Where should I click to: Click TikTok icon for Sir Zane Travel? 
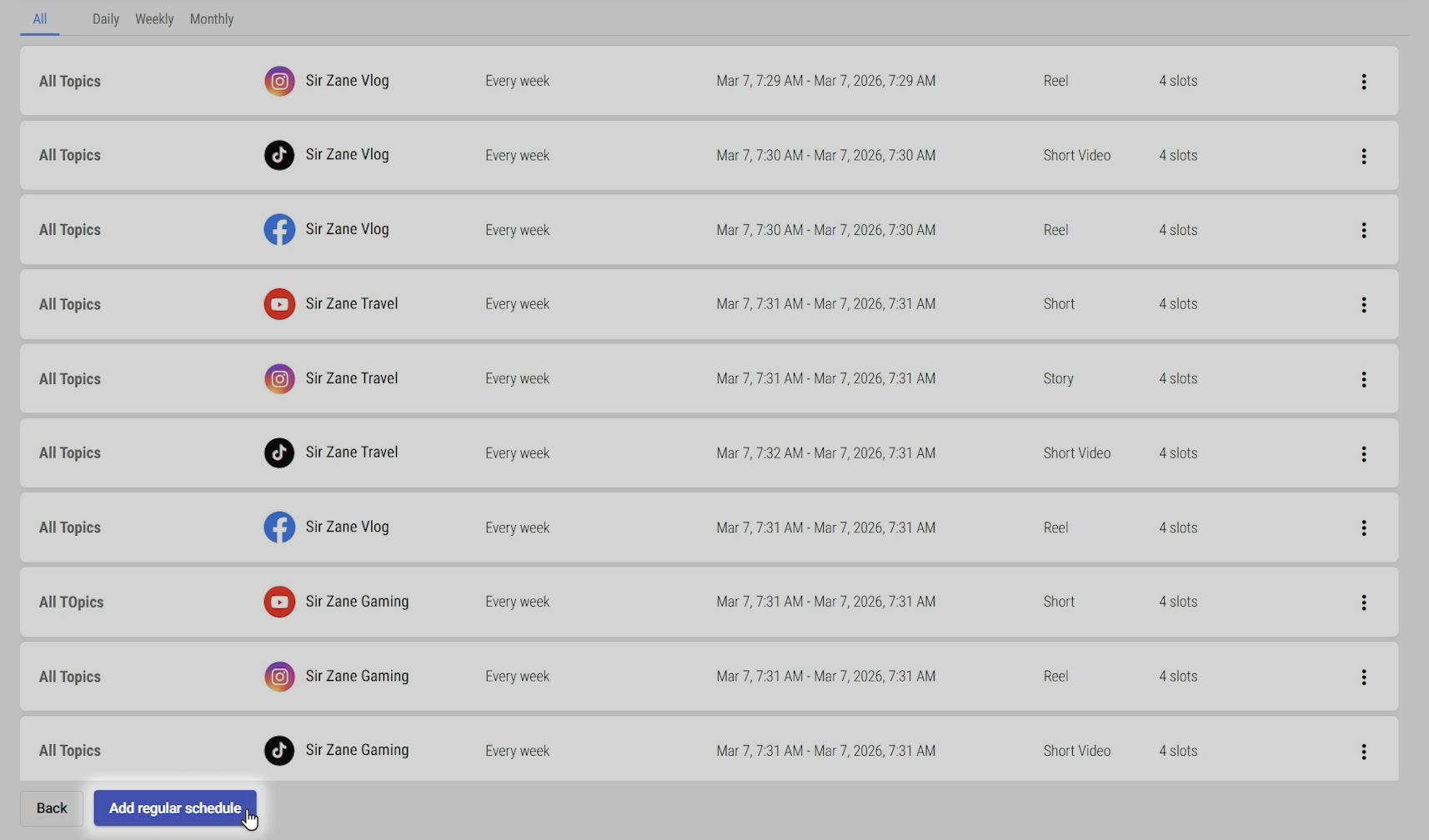coord(279,453)
